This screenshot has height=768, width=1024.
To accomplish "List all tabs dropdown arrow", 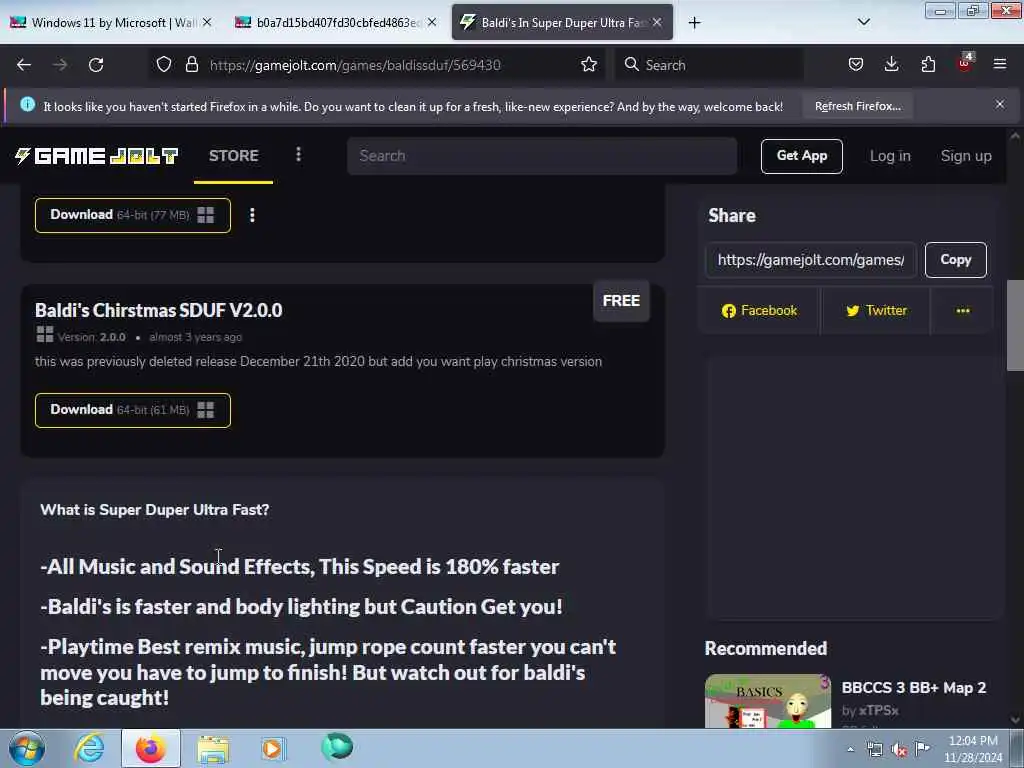I will point(863,22).
